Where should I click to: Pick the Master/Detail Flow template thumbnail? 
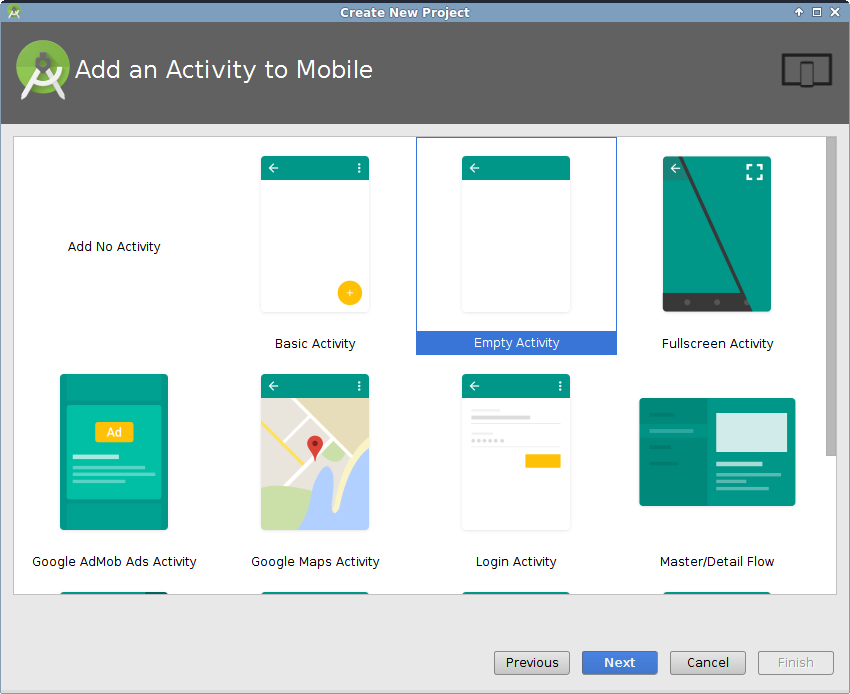click(717, 452)
